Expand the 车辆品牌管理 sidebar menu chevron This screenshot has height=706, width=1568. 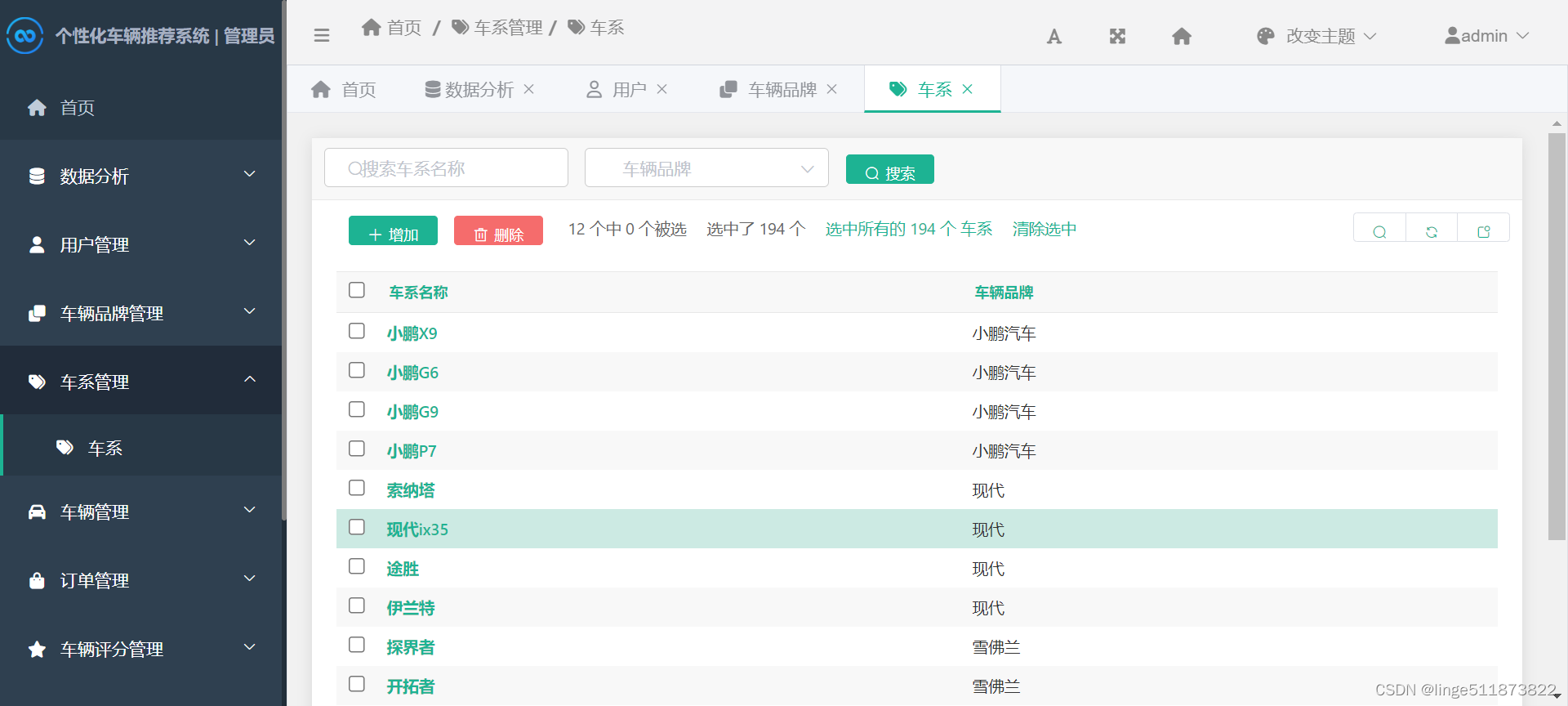(x=250, y=311)
